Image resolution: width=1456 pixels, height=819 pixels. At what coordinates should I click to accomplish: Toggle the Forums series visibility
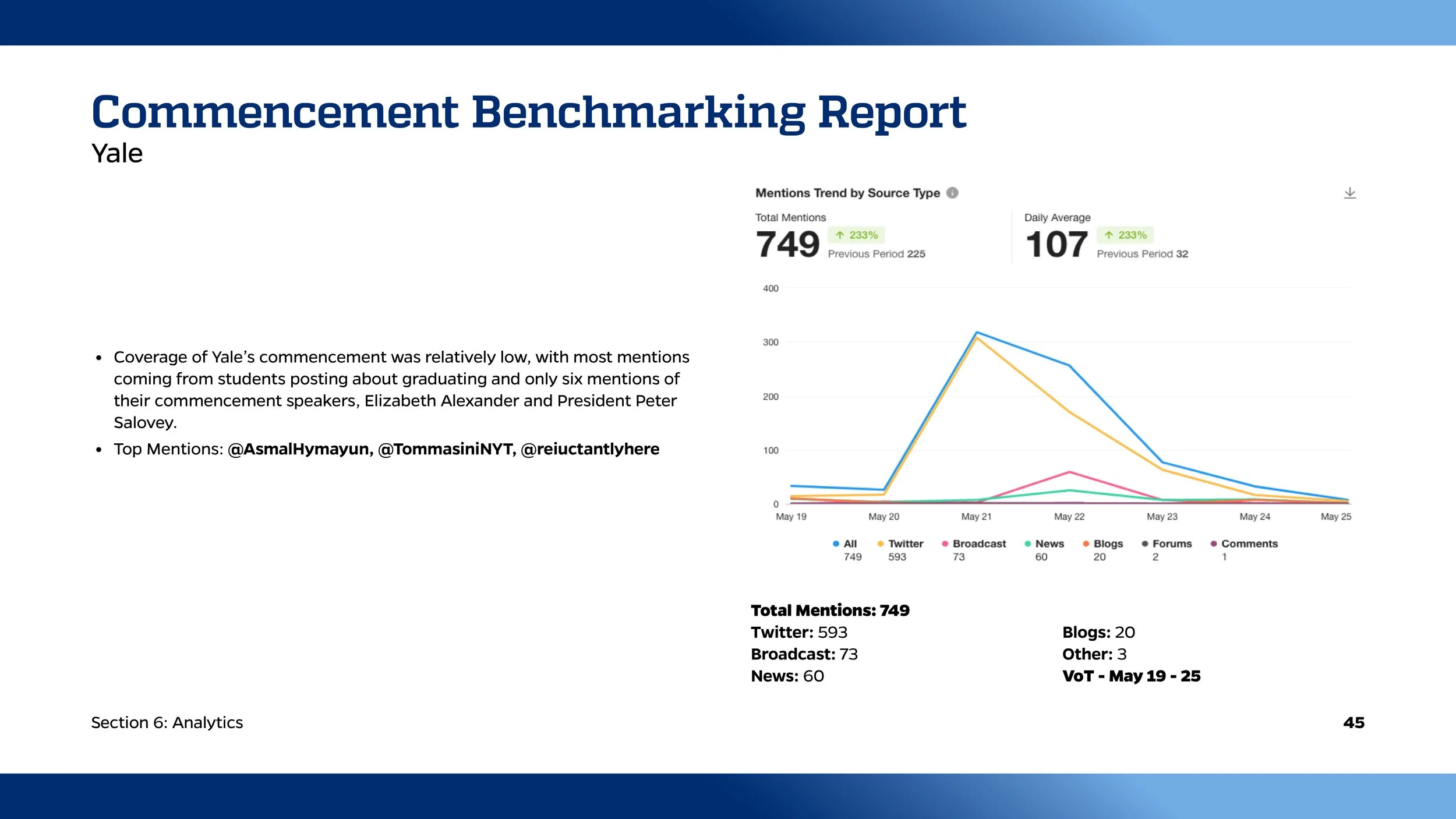click(x=1170, y=543)
